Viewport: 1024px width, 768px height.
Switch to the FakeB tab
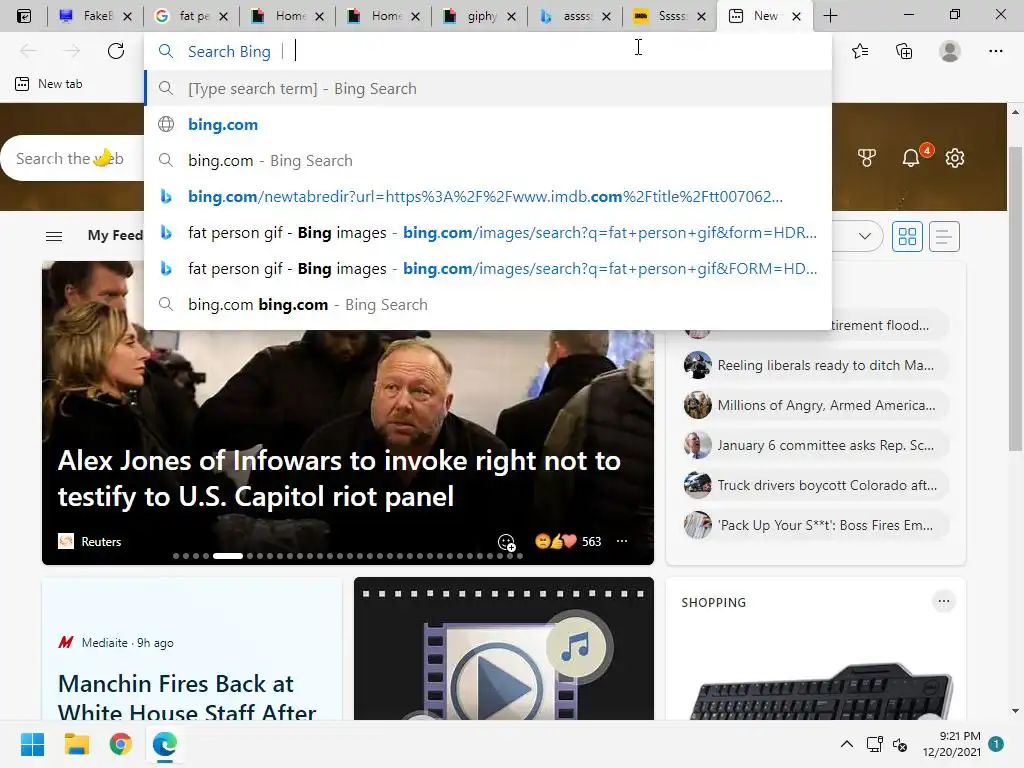pos(95,16)
